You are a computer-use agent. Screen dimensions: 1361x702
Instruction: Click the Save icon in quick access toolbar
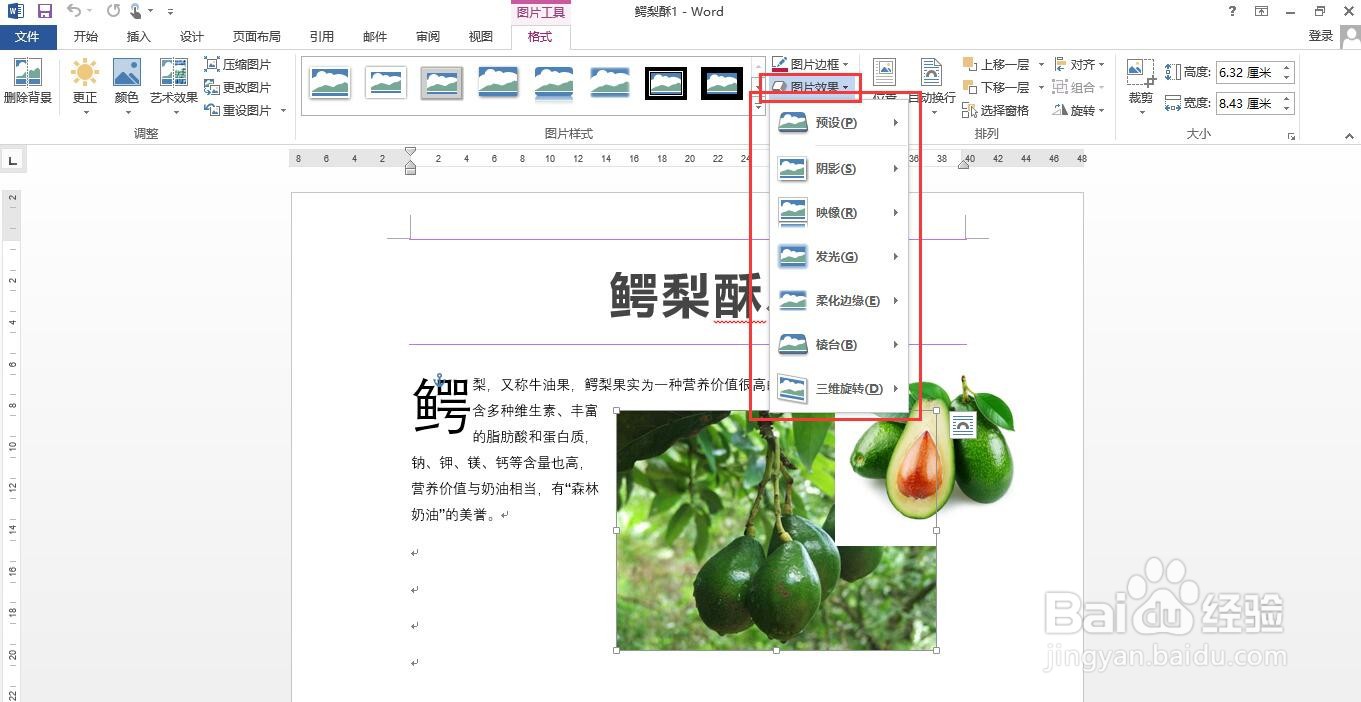pos(44,11)
